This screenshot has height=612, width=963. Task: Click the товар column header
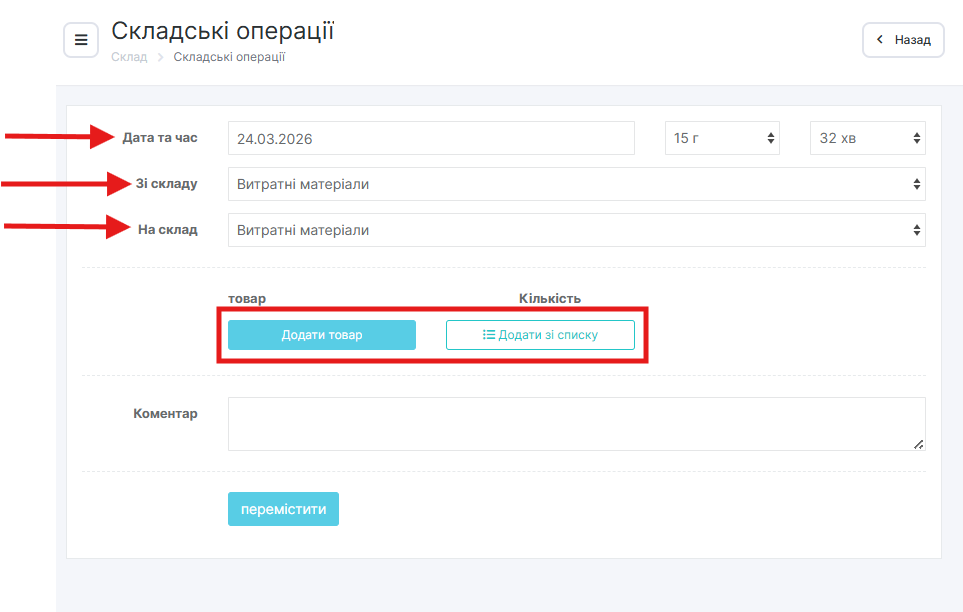pos(247,298)
